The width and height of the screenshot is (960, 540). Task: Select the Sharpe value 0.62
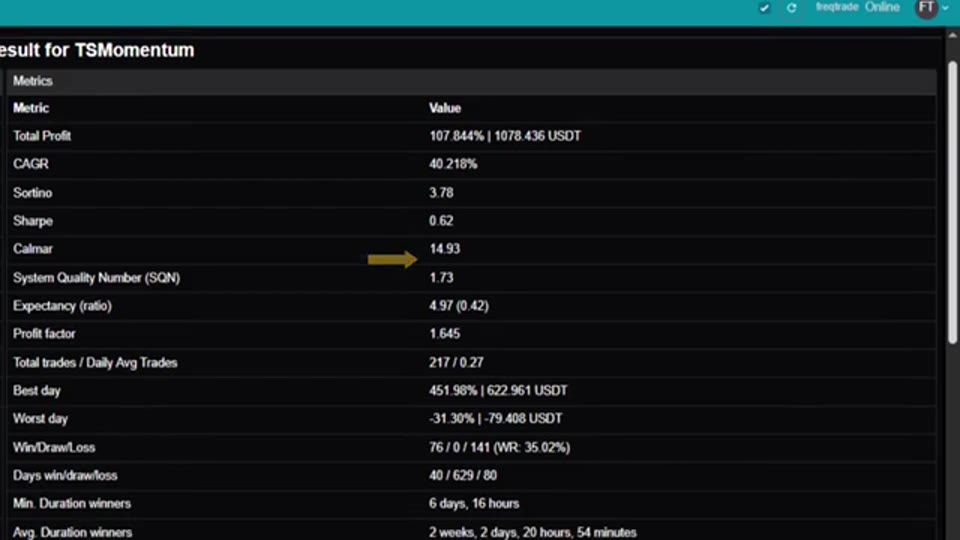pos(441,221)
